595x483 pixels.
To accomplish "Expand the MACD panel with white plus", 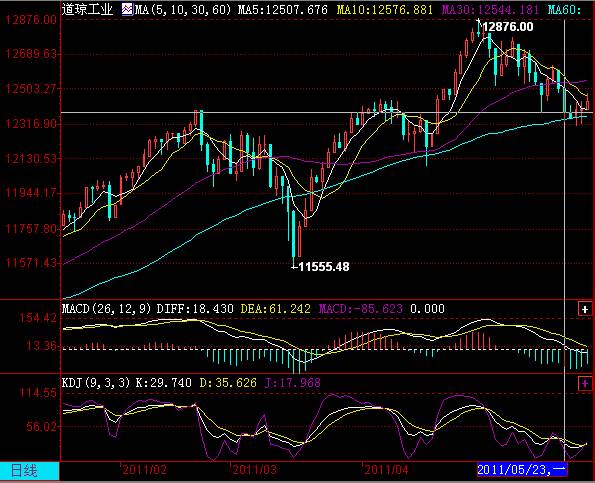I will click(584, 309).
